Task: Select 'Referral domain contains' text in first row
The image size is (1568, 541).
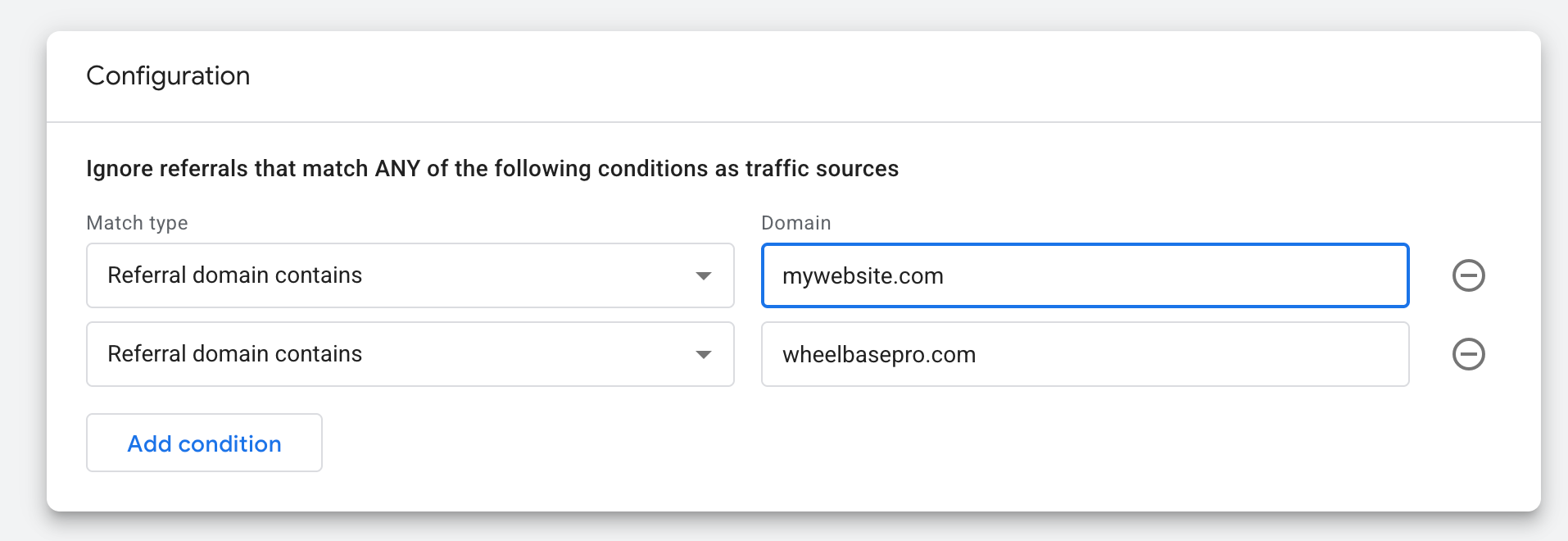Action: [234, 275]
